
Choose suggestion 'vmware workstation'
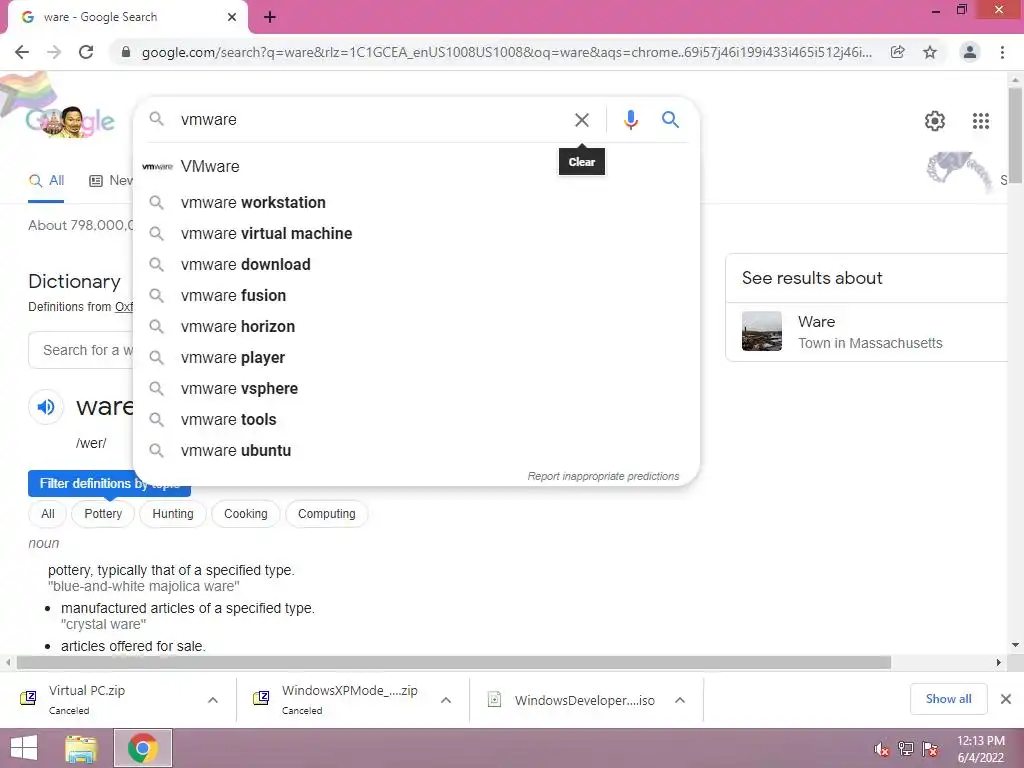416,202
